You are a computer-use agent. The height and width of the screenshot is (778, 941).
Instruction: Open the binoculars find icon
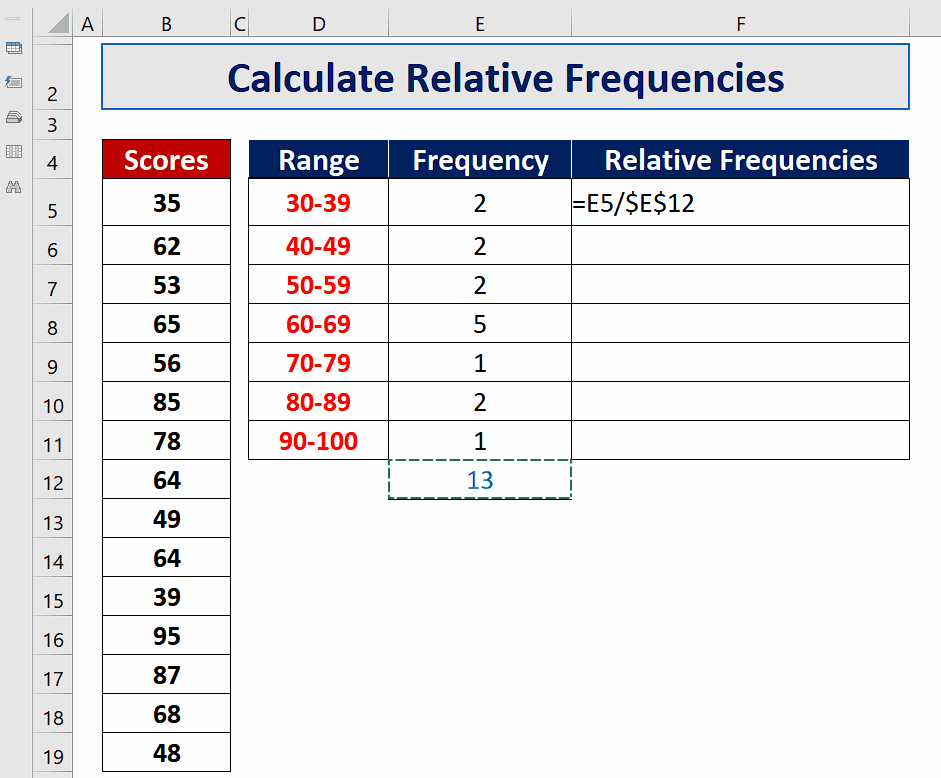[14, 187]
